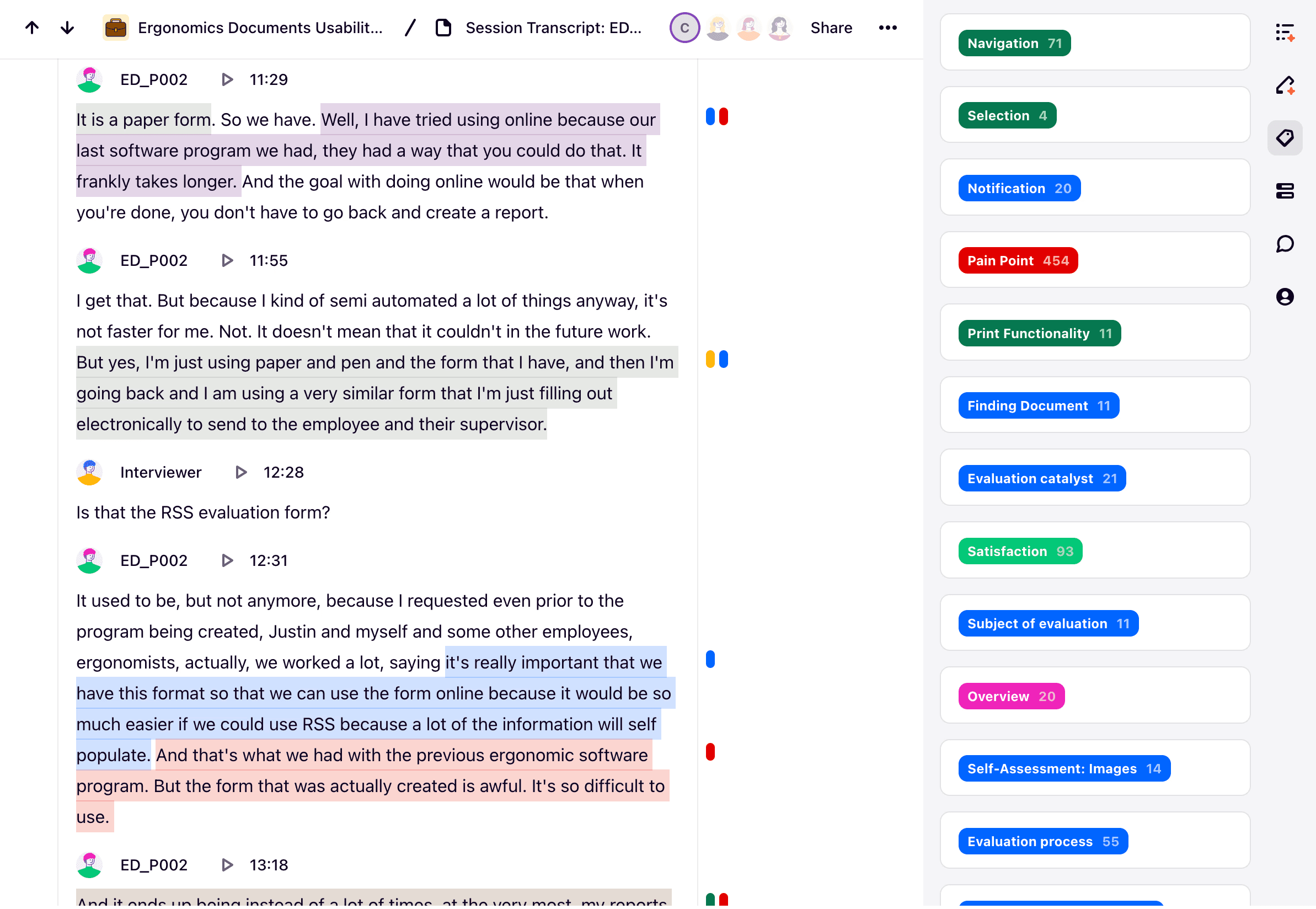1316x909 pixels.
Task: Select the Overview 20 tag
Action: click(1011, 697)
